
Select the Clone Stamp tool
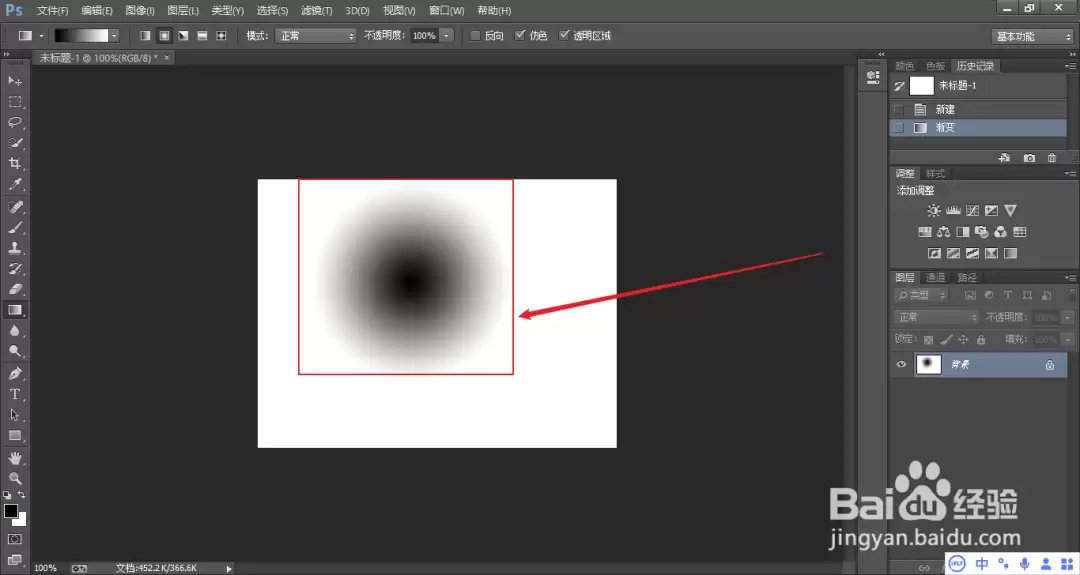pyautogui.click(x=15, y=249)
